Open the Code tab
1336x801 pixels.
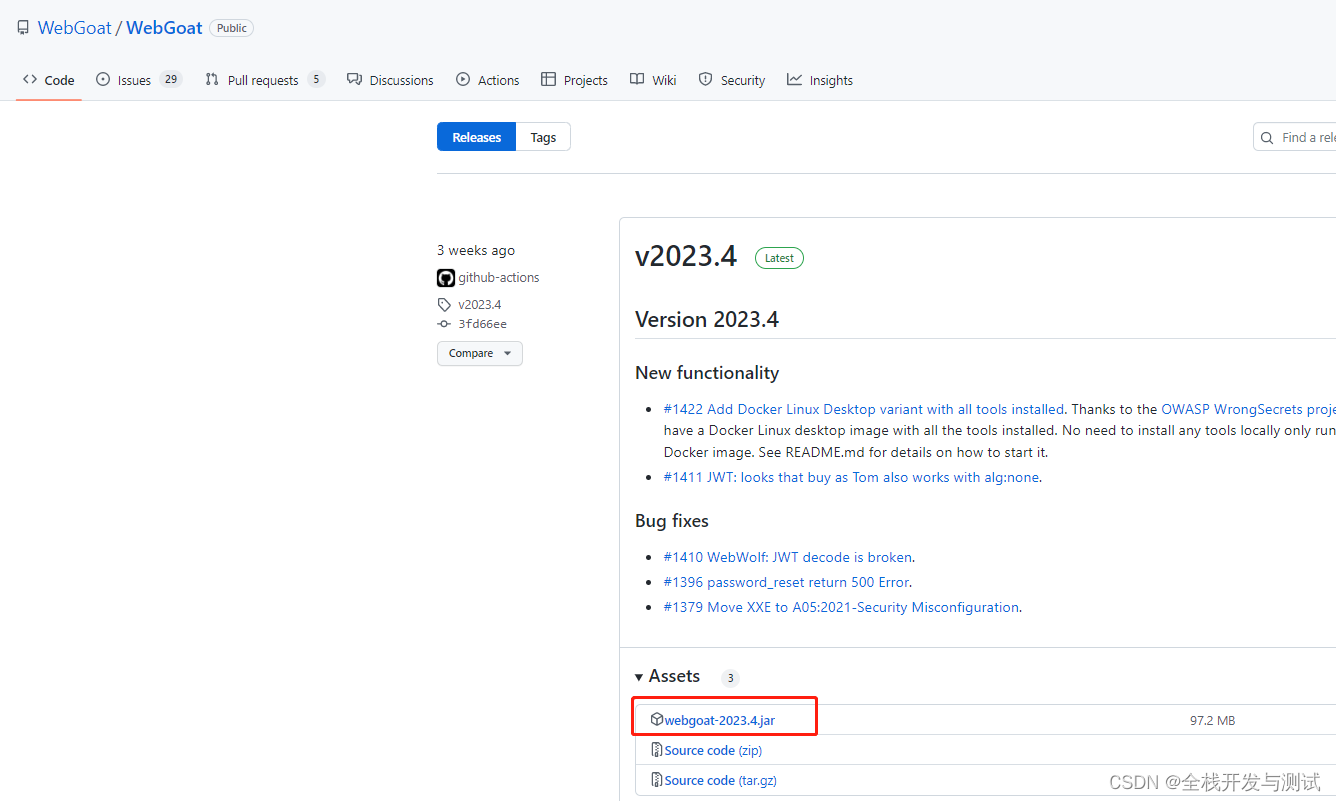(49, 80)
